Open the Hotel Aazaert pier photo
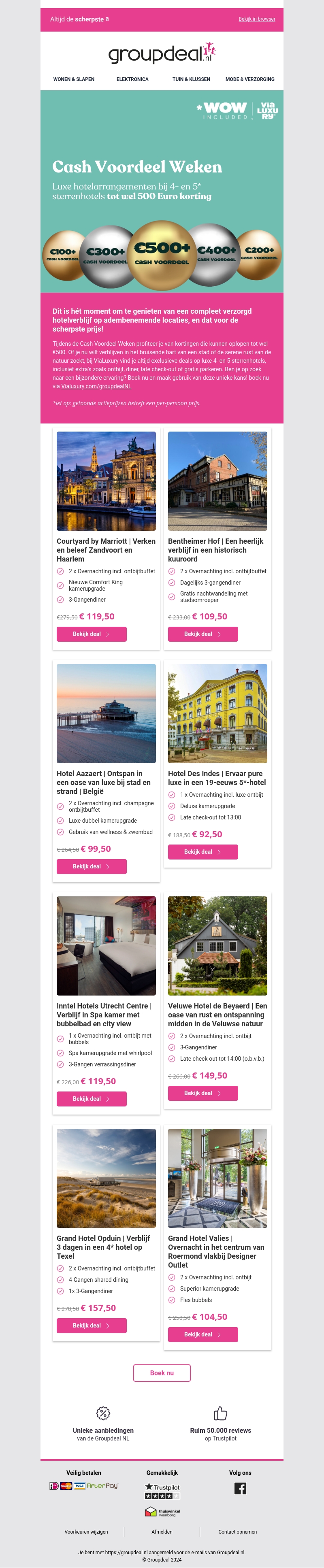This screenshot has width=324, height=1568. click(106, 713)
